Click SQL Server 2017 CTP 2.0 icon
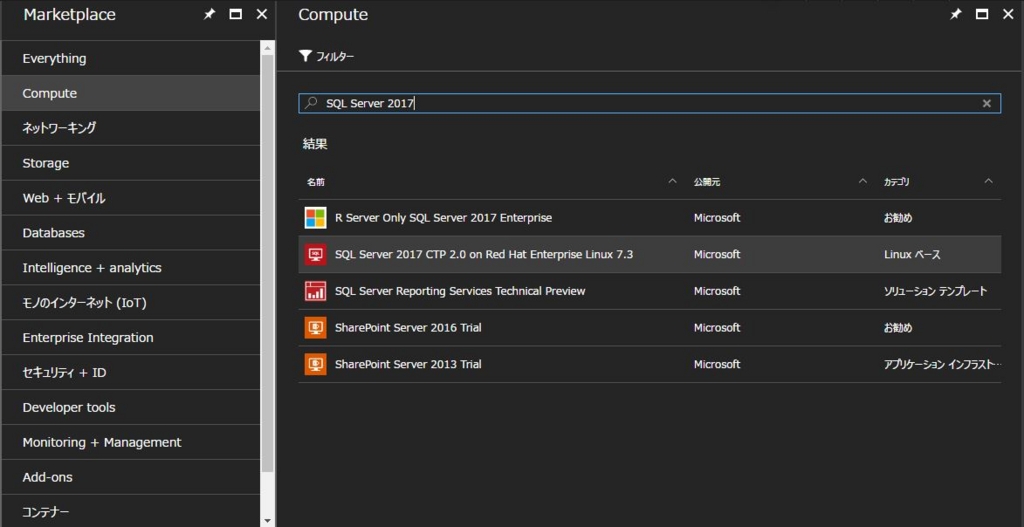The width and height of the screenshot is (1024, 527). pos(315,254)
